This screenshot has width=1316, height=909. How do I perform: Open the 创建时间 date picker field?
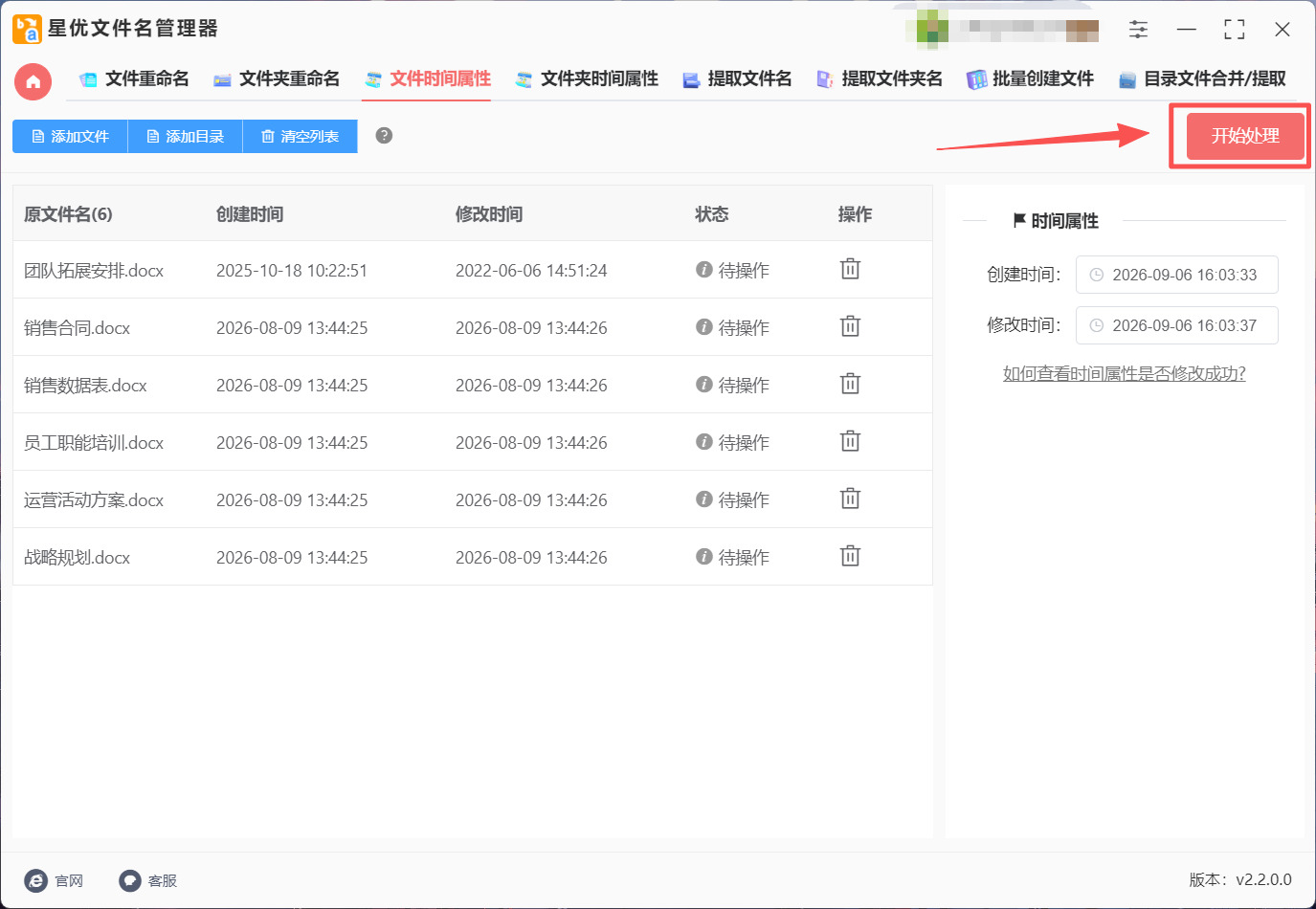pos(1176,275)
